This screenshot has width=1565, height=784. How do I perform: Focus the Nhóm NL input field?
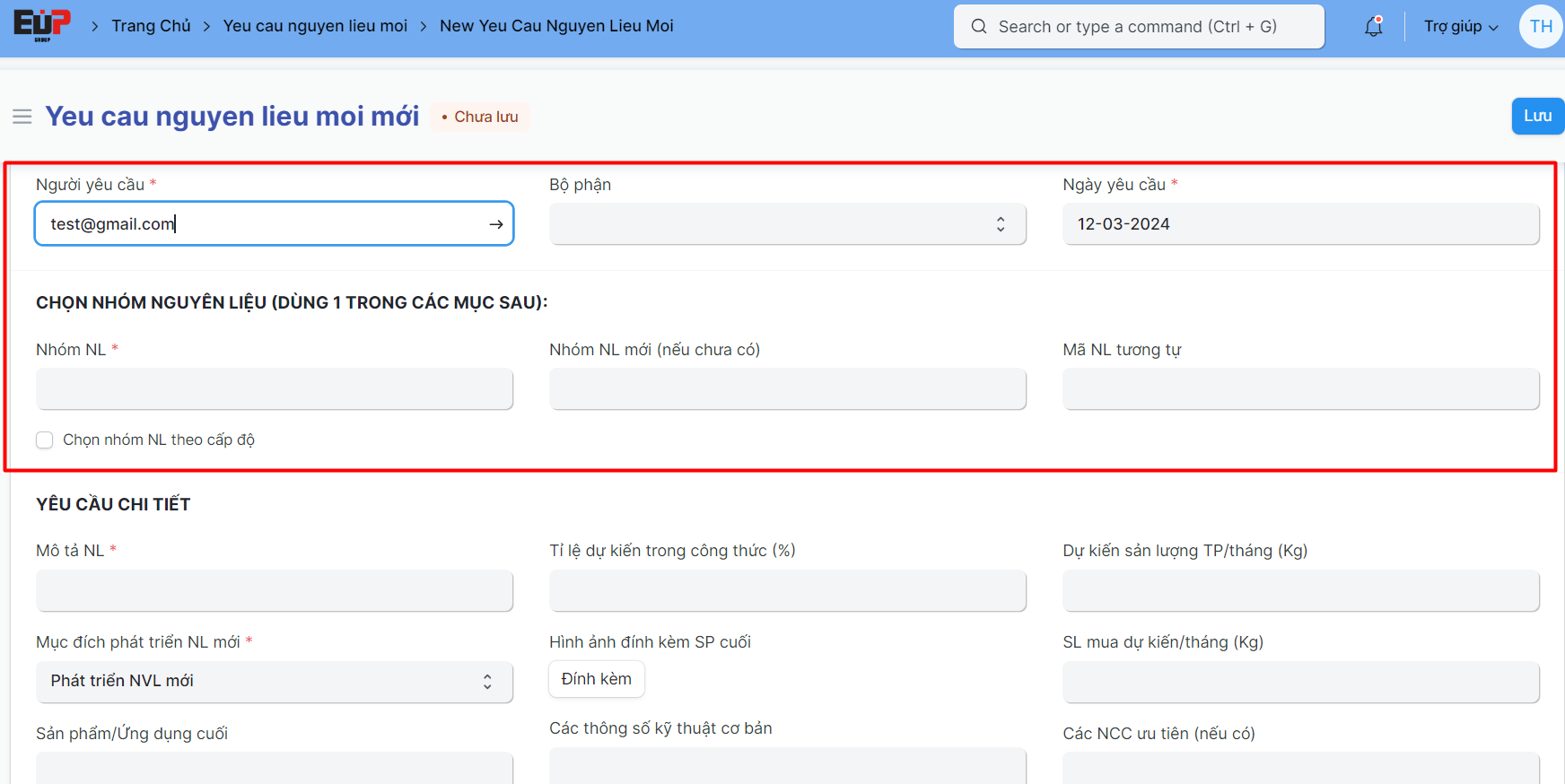pos(274,389)
